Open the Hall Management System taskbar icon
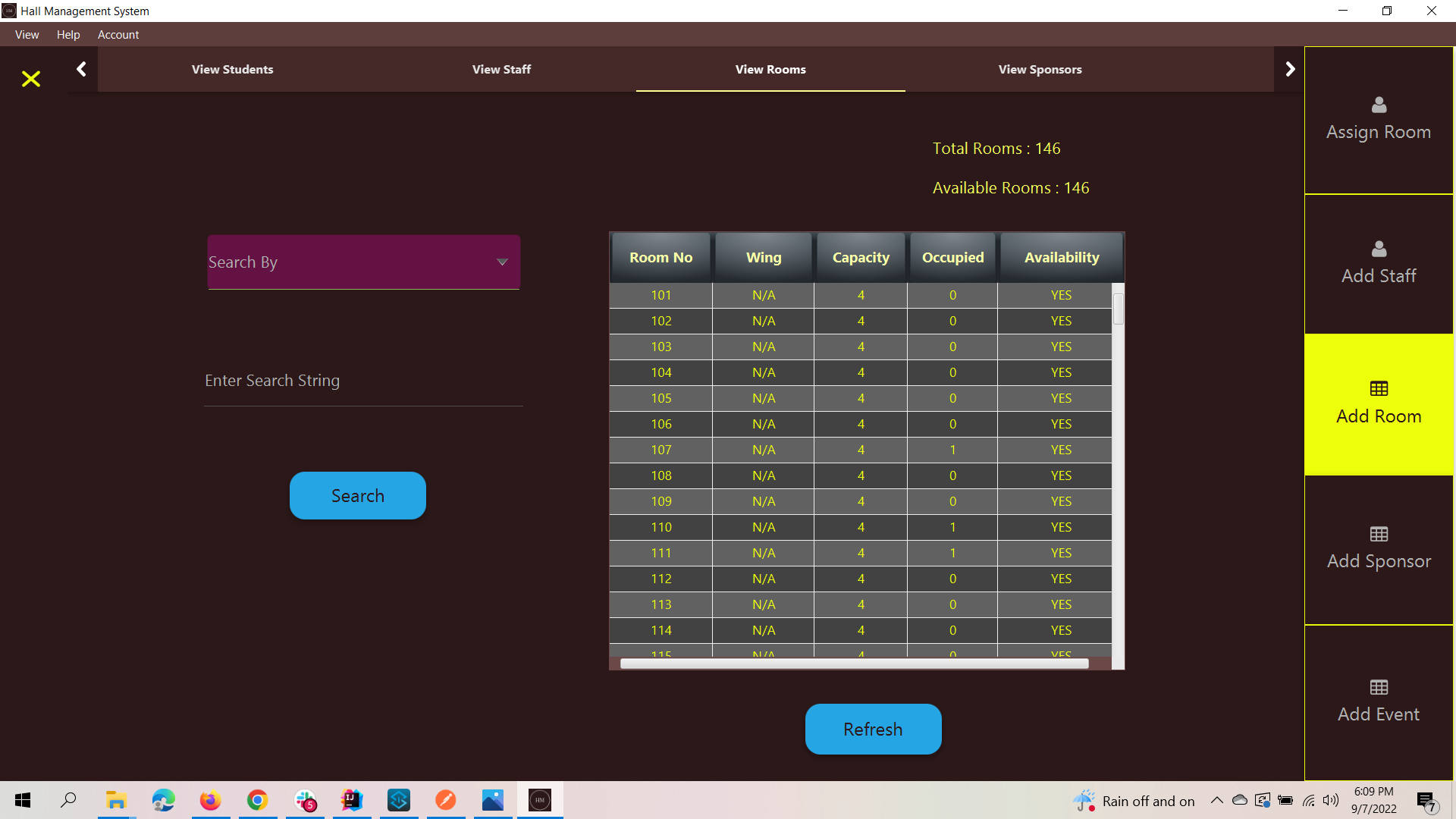 (539, 800)
